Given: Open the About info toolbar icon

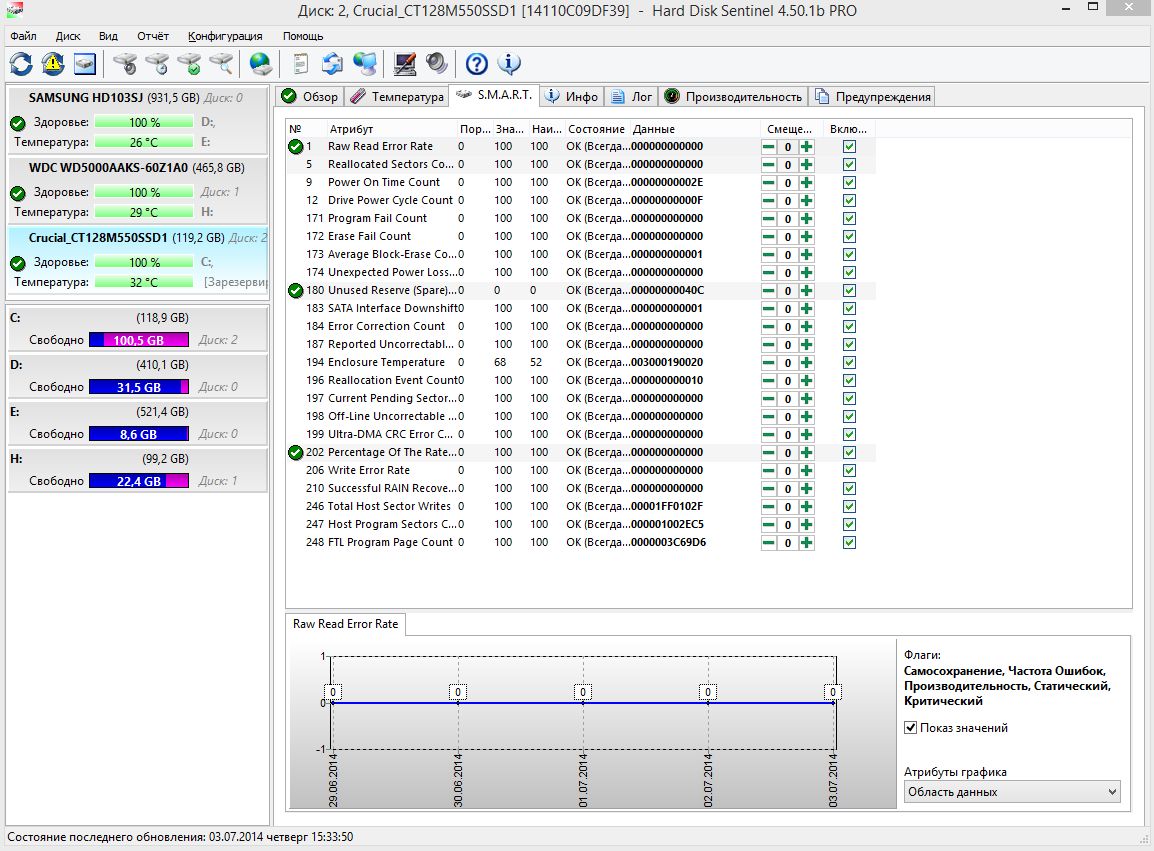Looking at the screenshot, I should click(509, 64).
